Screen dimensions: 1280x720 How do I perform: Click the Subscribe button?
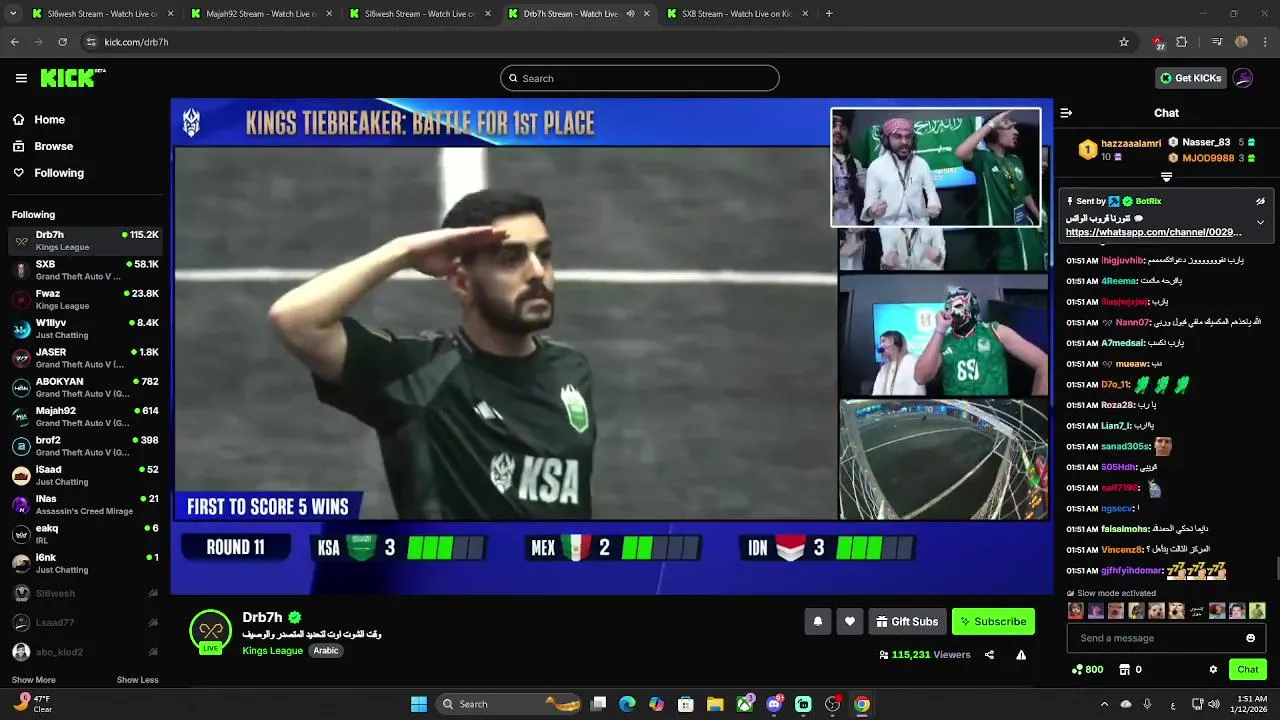993,621
